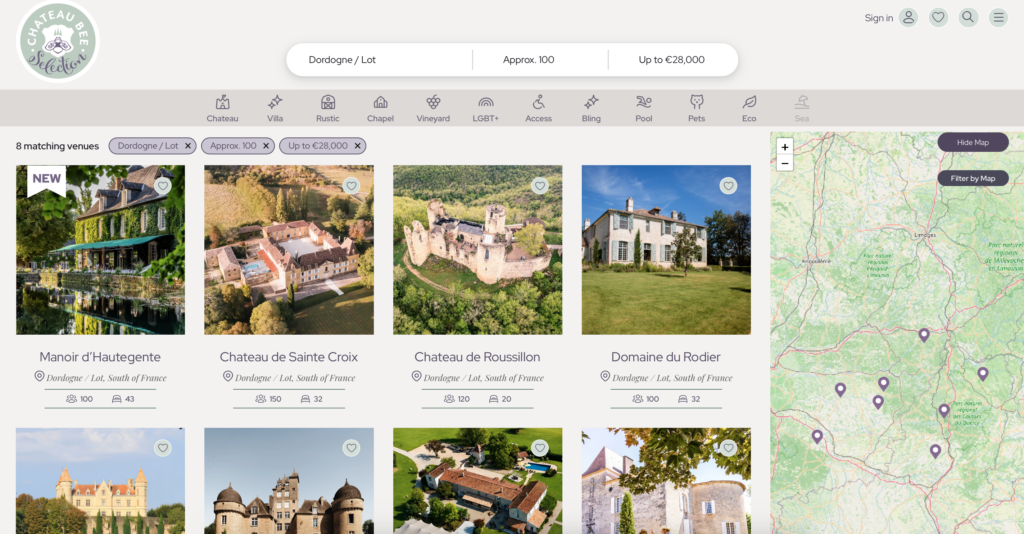Open Chateau de Roussillon photo

[477, 250]
